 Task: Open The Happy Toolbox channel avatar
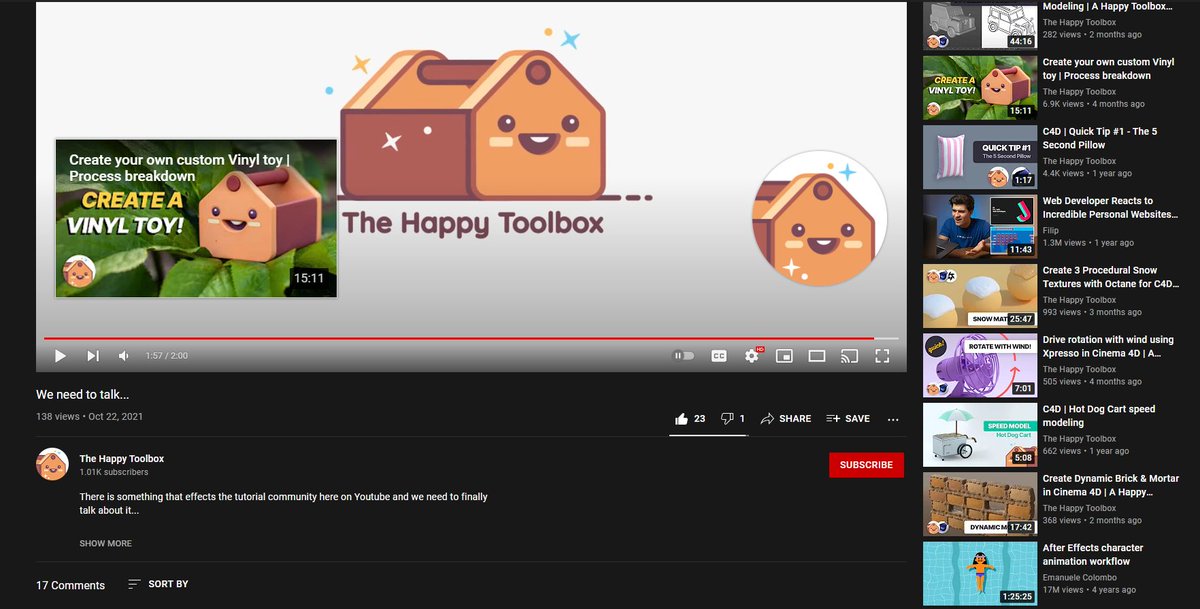pyautogui.click(x=52, y=465)
